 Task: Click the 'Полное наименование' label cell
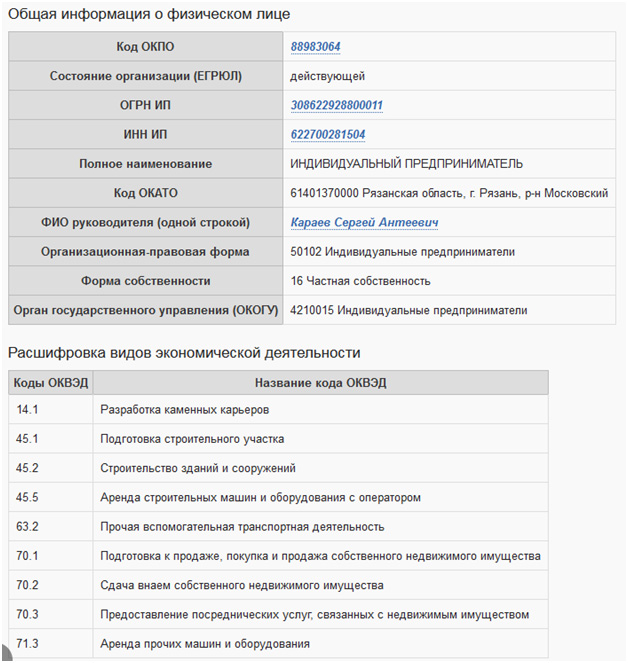(146, 164)
